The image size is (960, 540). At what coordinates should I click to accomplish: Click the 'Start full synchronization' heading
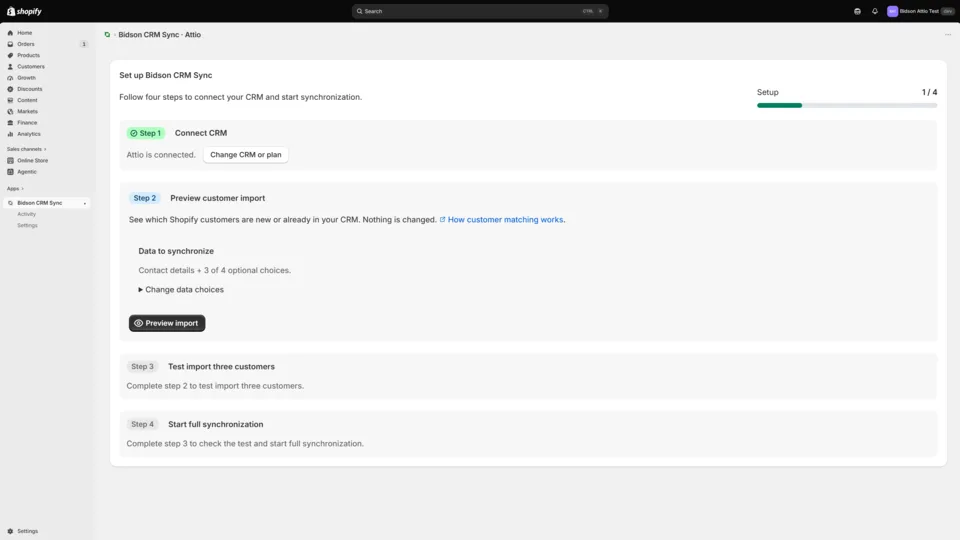(x=216, y=424)
